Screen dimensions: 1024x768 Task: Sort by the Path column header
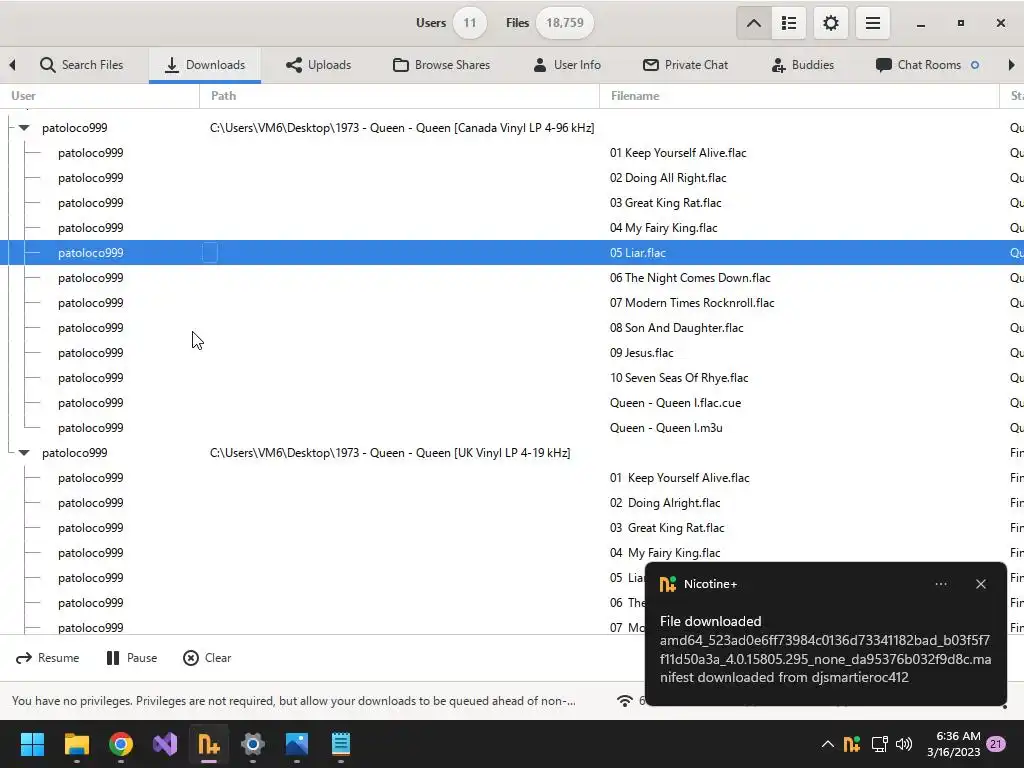click(x=400, y=96)
